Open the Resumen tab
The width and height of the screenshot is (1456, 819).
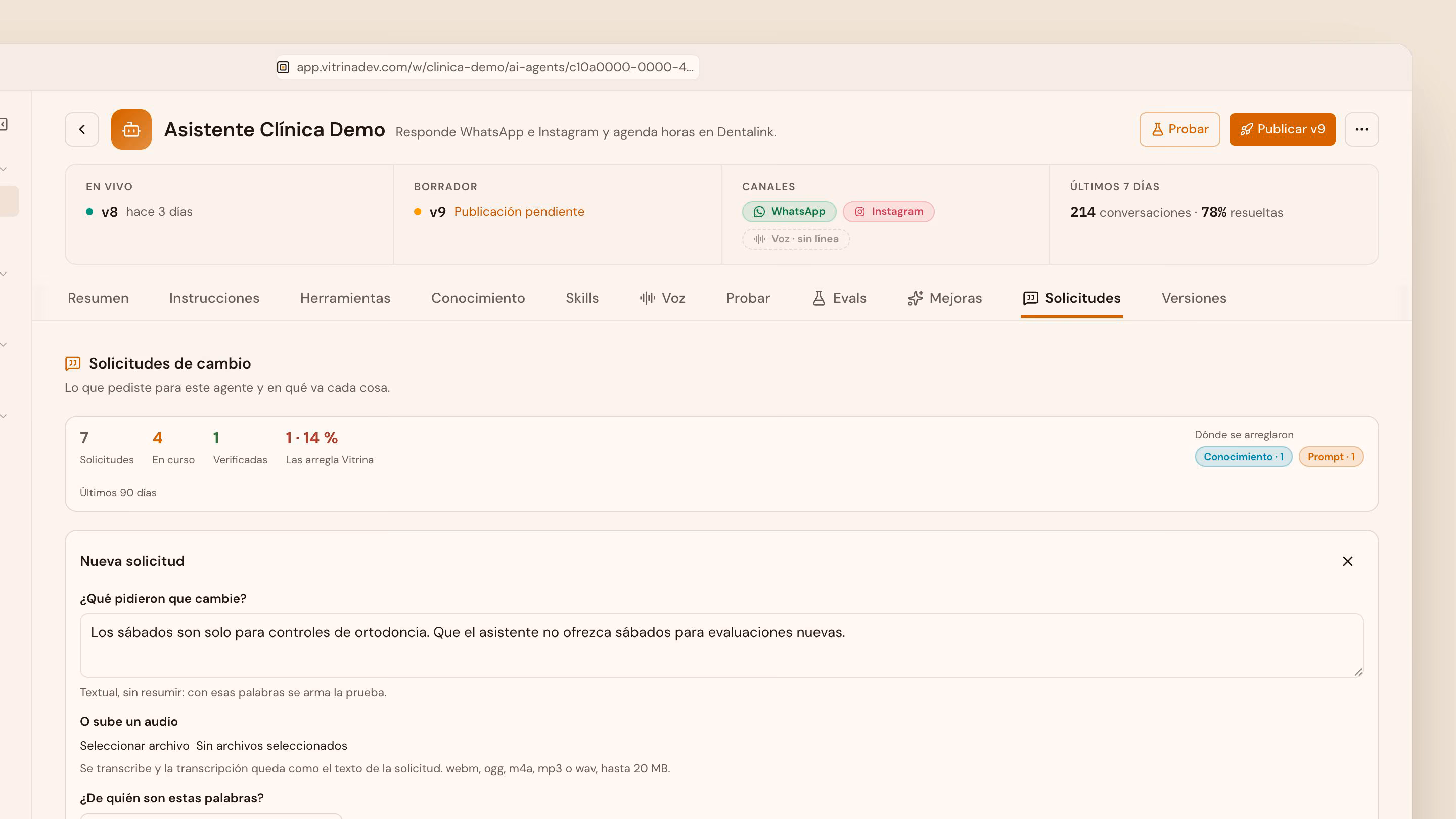[x=99, y=298]
